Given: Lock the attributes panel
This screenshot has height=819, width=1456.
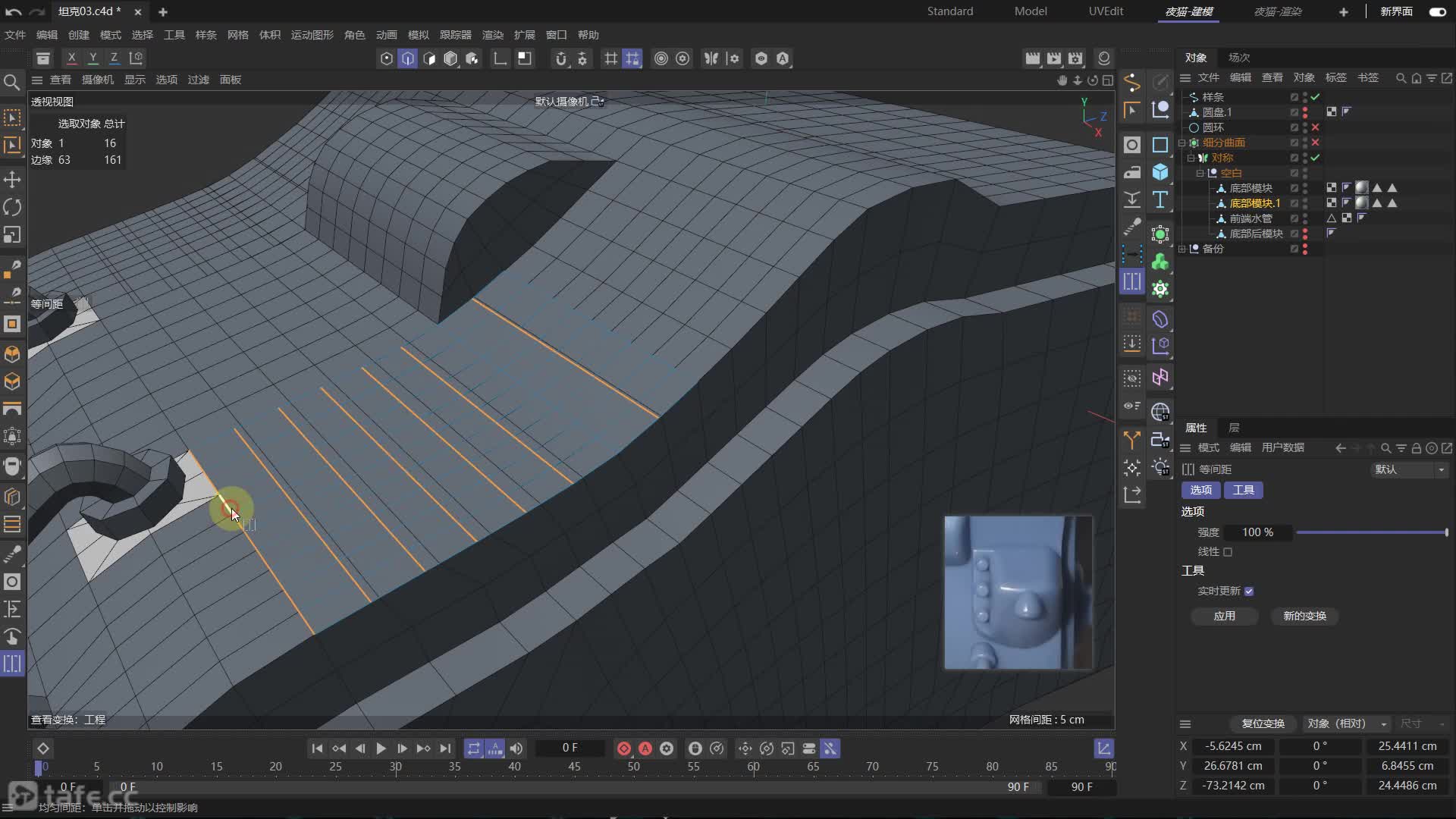Looking at the screenshot, I should coord(1416,448).
